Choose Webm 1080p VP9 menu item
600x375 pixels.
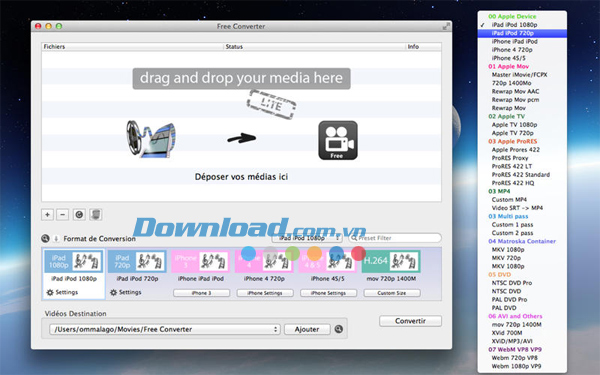point(522,367)
